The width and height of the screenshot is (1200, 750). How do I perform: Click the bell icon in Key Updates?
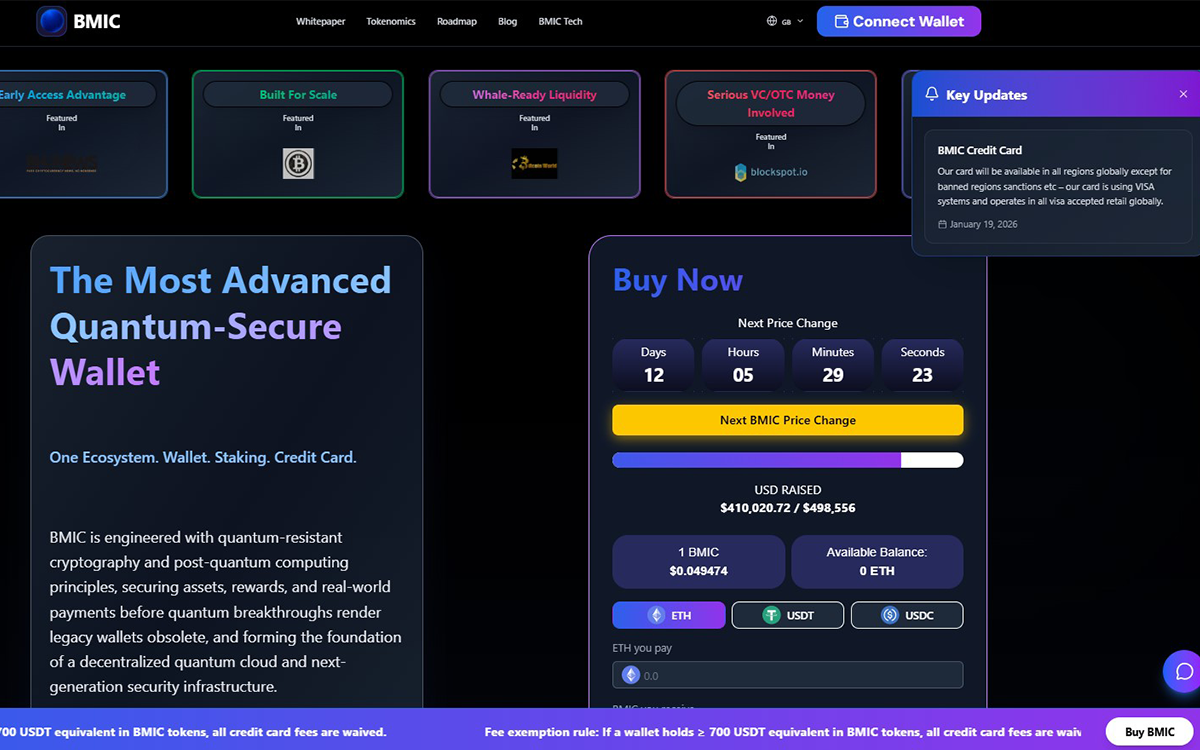(932, 94)
